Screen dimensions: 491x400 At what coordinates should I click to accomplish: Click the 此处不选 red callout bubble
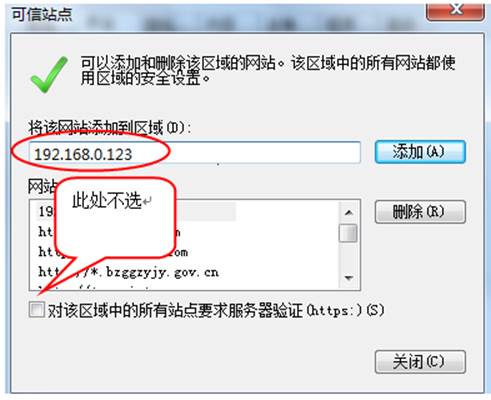tap(115, 218)
